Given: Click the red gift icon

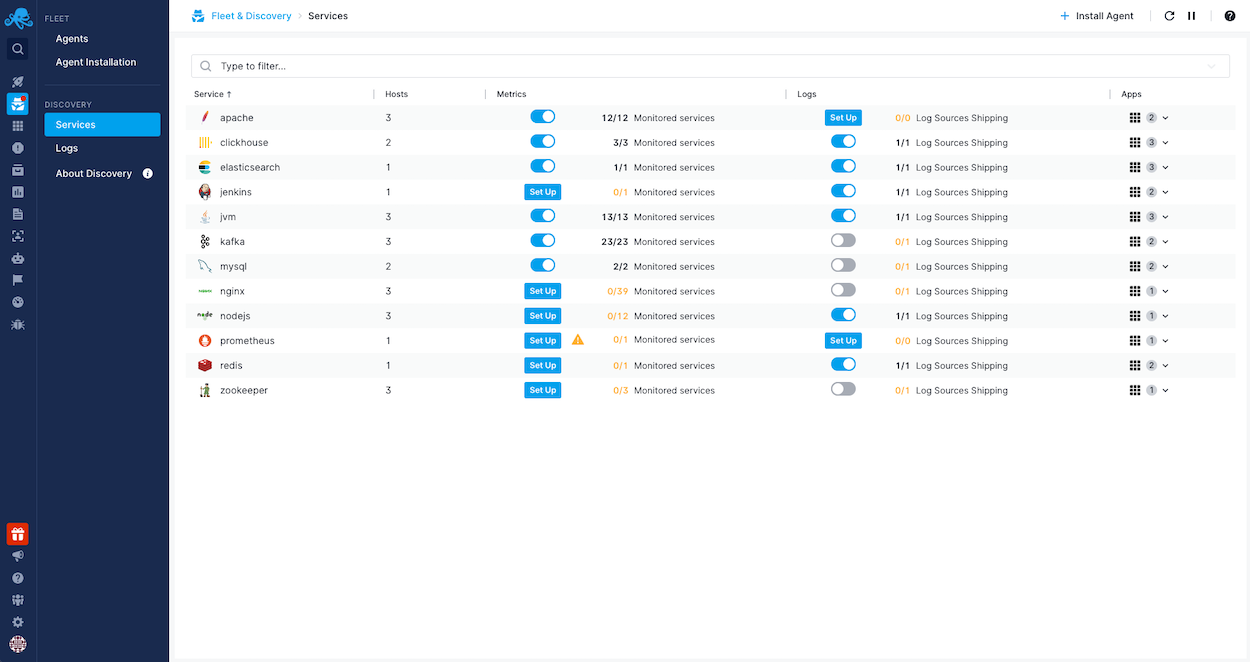Looking at the screenshot, I should pos(18,534).
